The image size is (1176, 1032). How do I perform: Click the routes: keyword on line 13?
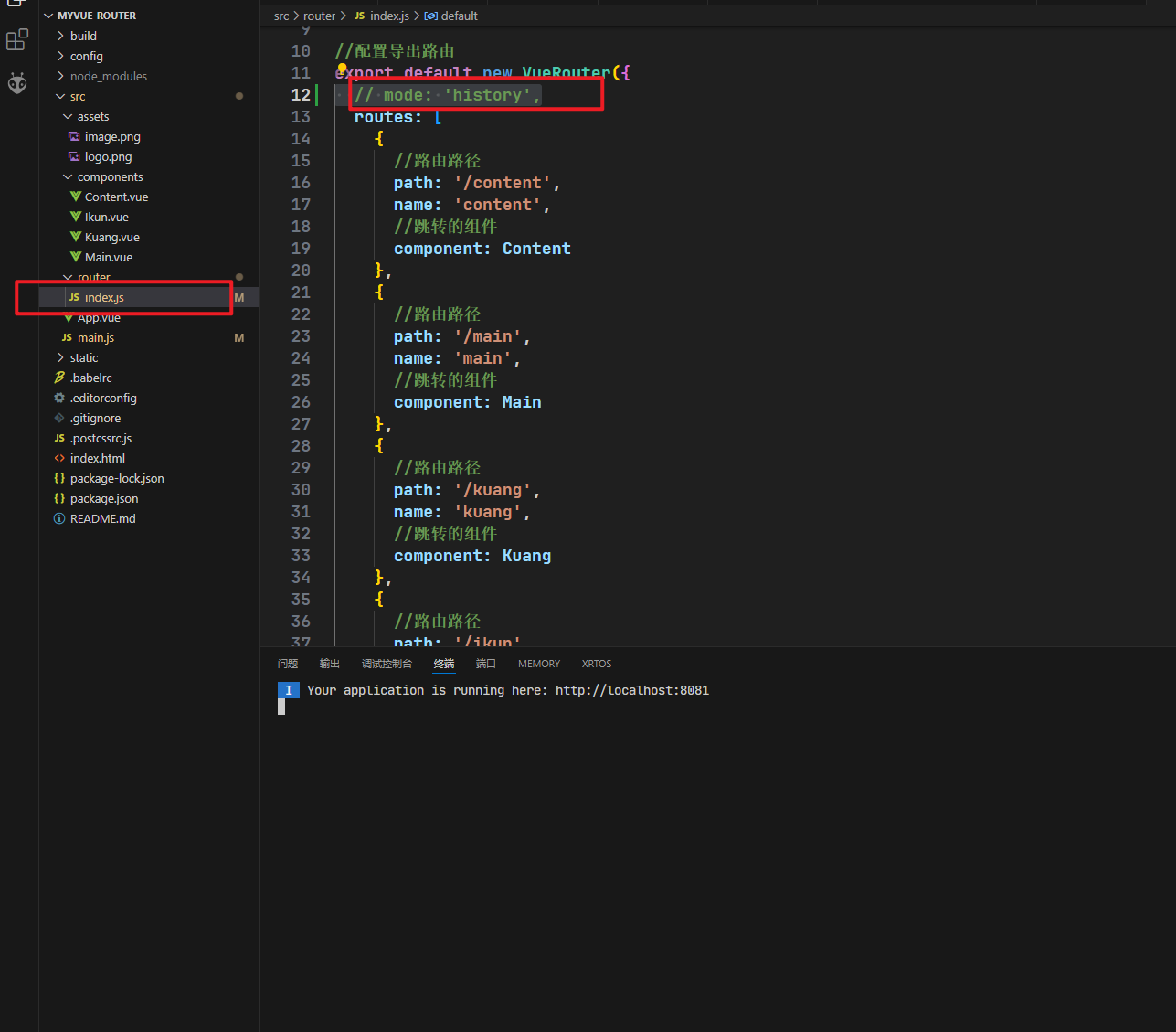pyautogui.click(x=388, y=117)
